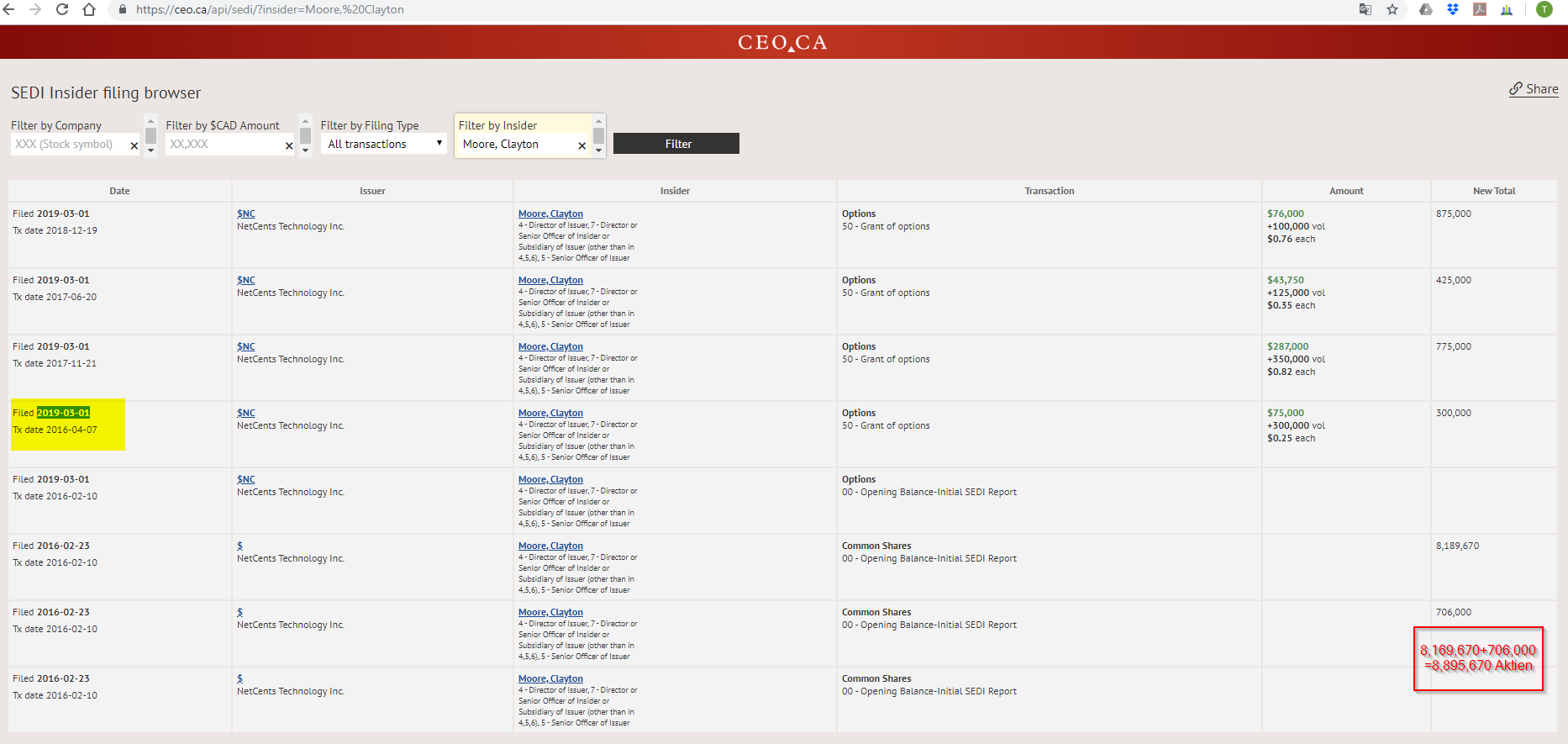
Task: Open the blue-green extension icon beside Acrobat
Action: (x=1507, y=9)
